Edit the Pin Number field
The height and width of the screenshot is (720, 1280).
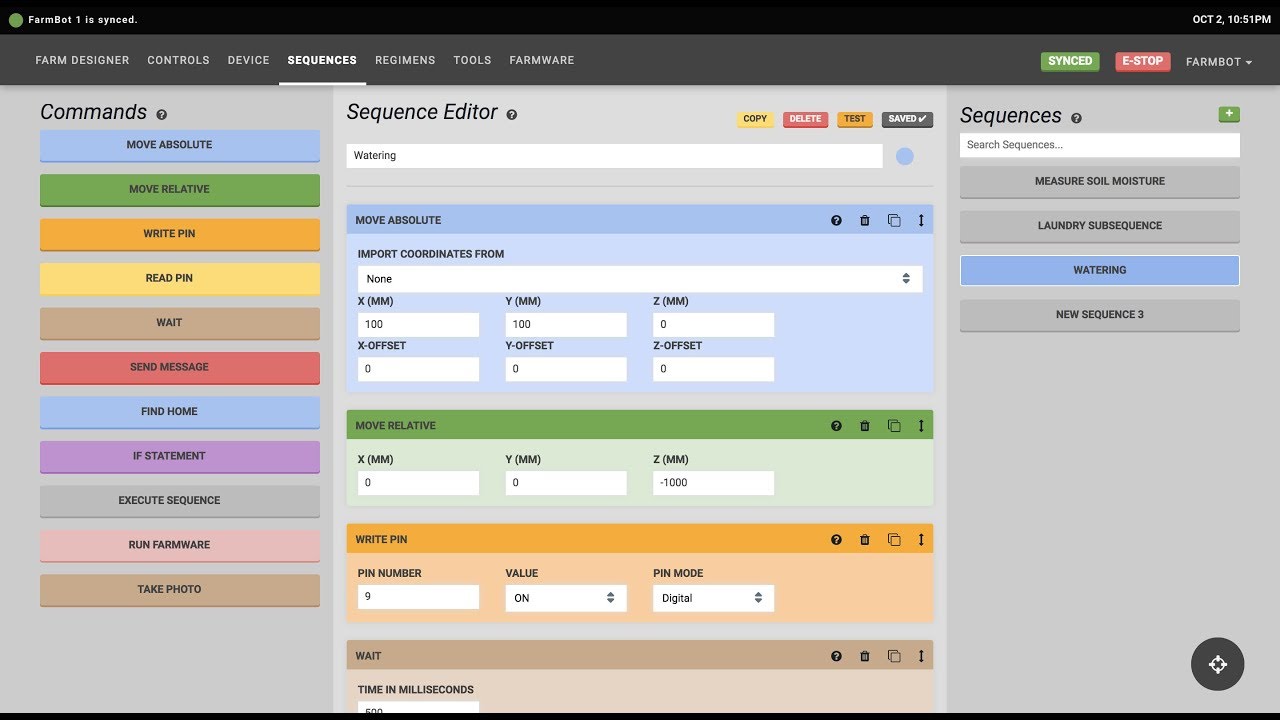(418, 597)
